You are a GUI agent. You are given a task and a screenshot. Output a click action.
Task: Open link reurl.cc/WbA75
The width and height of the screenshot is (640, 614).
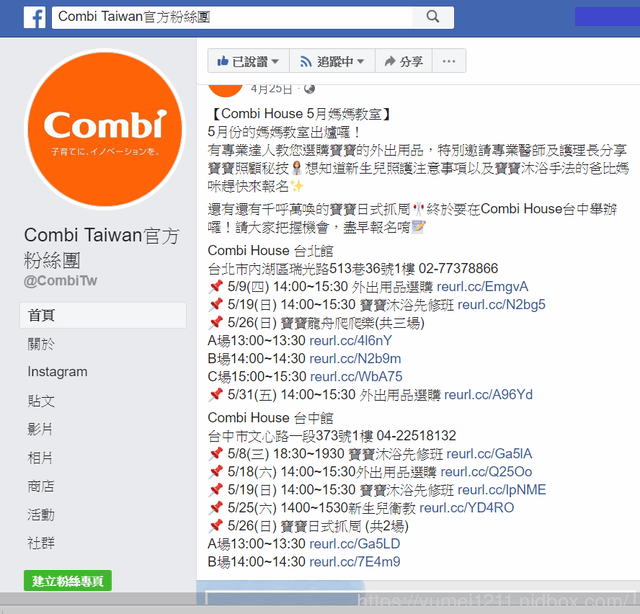[356, 376]
